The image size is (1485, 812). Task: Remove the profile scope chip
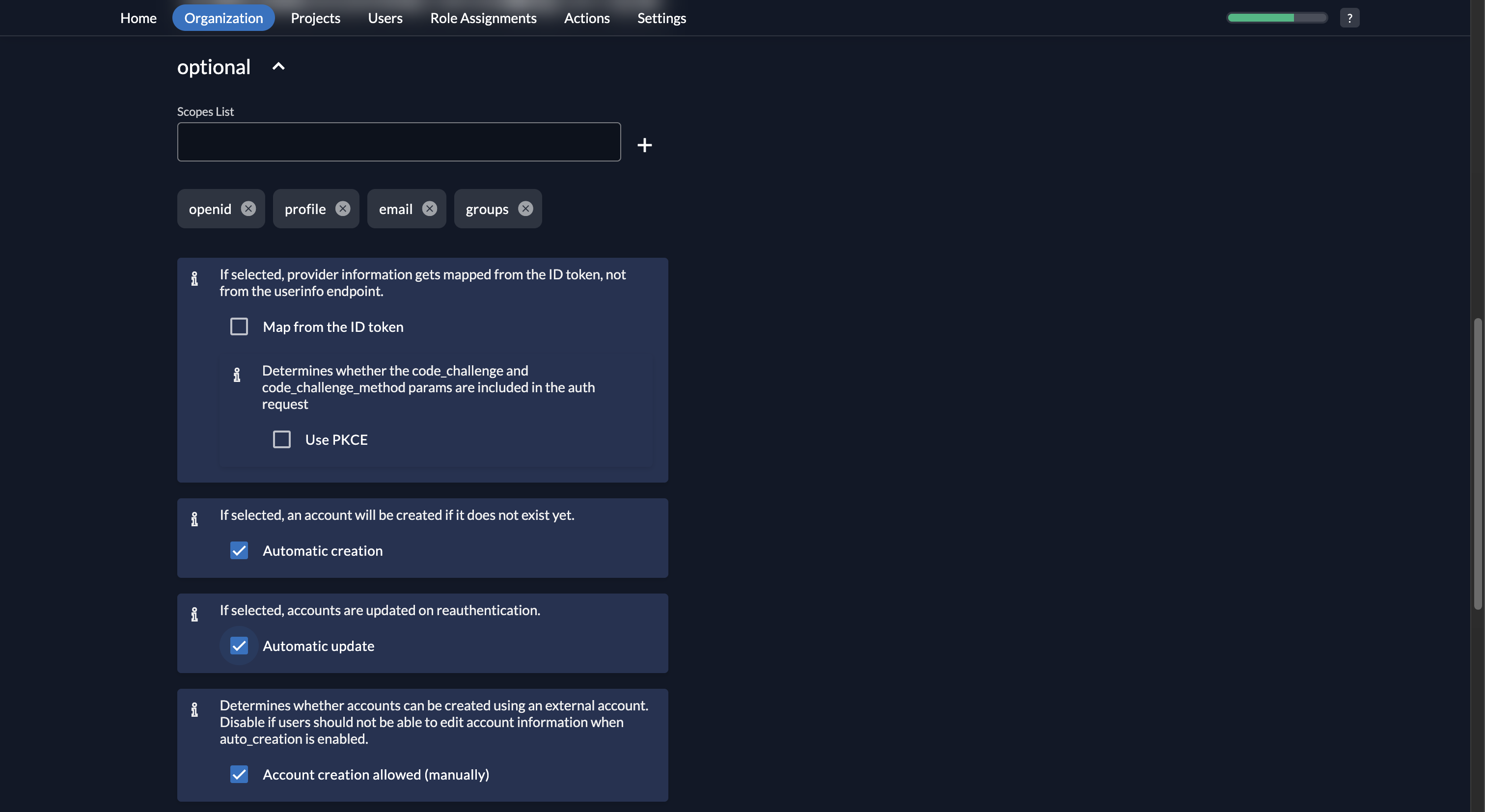point(343,209)
